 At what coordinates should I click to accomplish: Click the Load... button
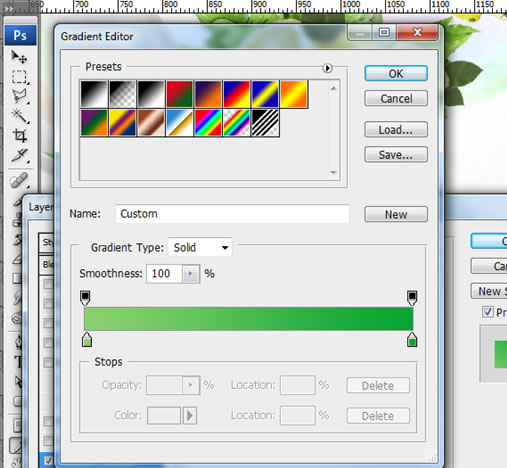pyautogui.click(x=396, y=130)
